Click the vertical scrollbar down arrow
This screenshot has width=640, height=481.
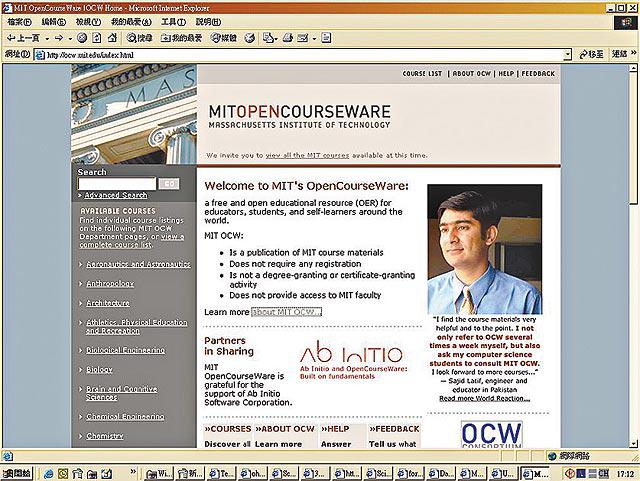pos(633,443)
